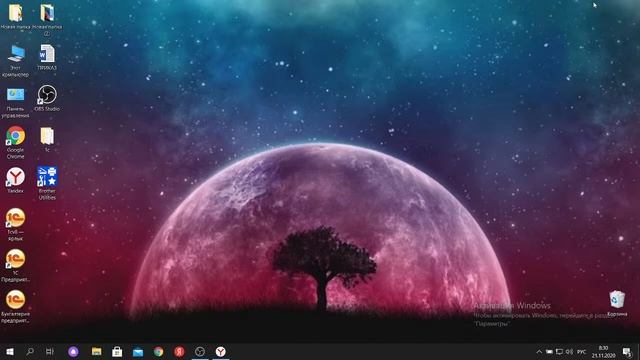Switch to Yandex Browser in the taskbar
Screen dimensions: 640x360
(x=221, y=351)
